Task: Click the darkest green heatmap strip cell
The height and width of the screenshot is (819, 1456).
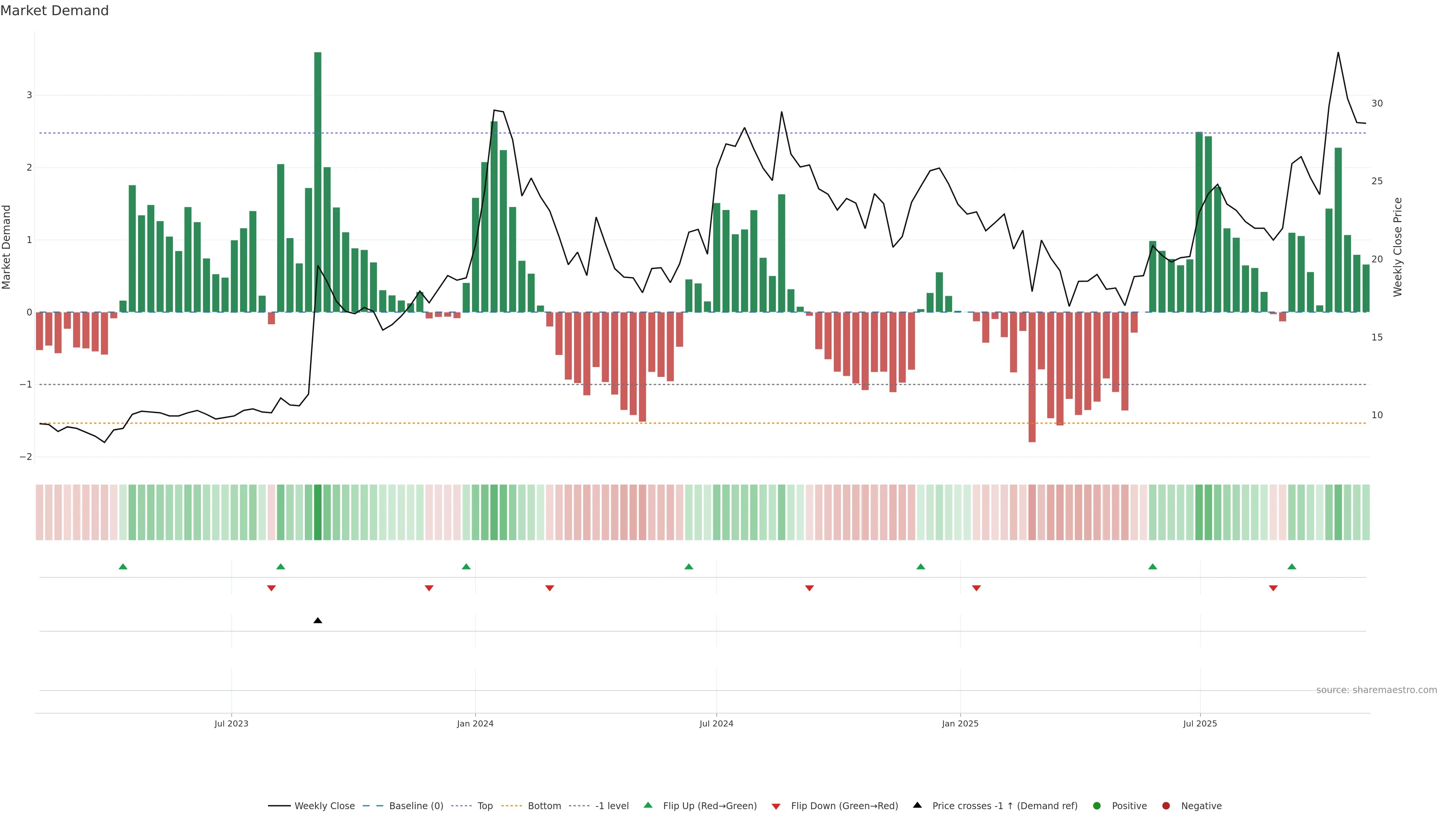Action: pyautogui.click(x=318, y=512)
